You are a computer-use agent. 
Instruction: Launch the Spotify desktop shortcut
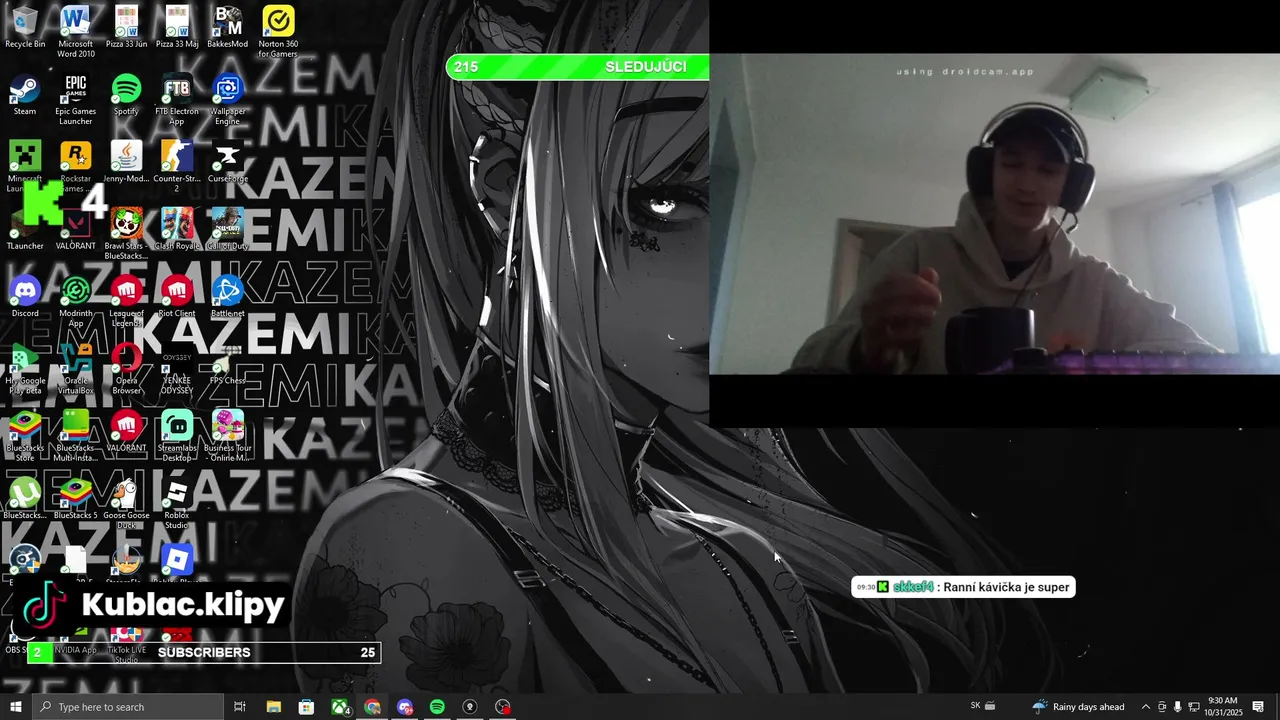pos(126,94)
